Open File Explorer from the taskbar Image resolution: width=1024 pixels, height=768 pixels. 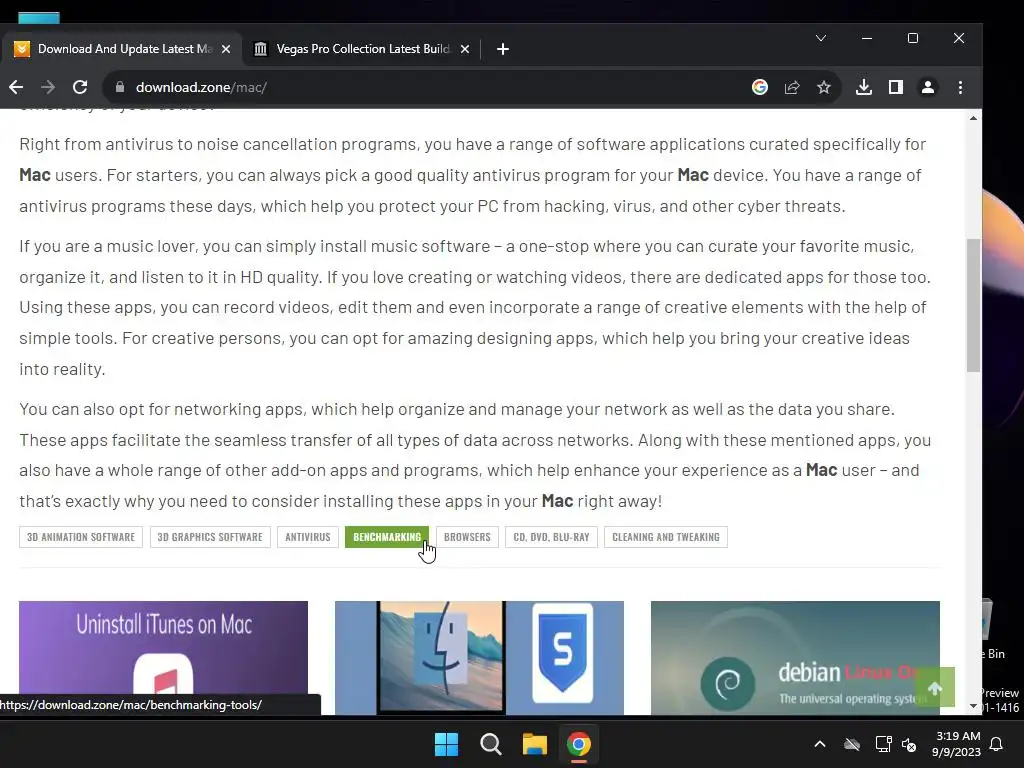[534, 744]
